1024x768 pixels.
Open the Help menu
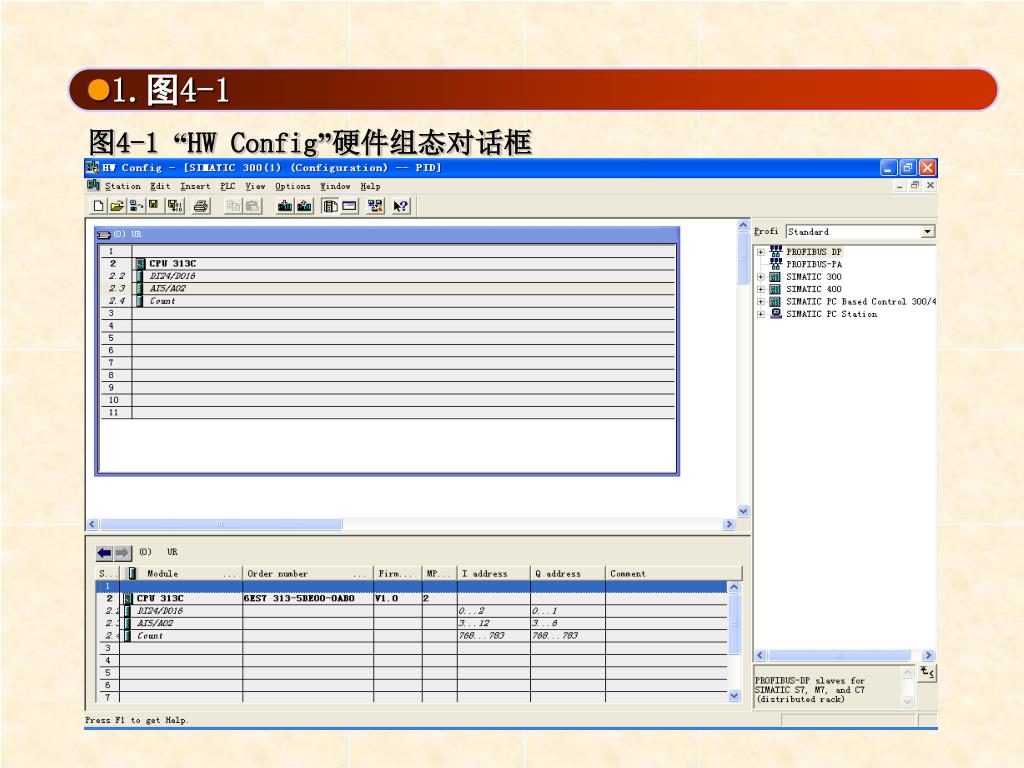click(370, 186)
